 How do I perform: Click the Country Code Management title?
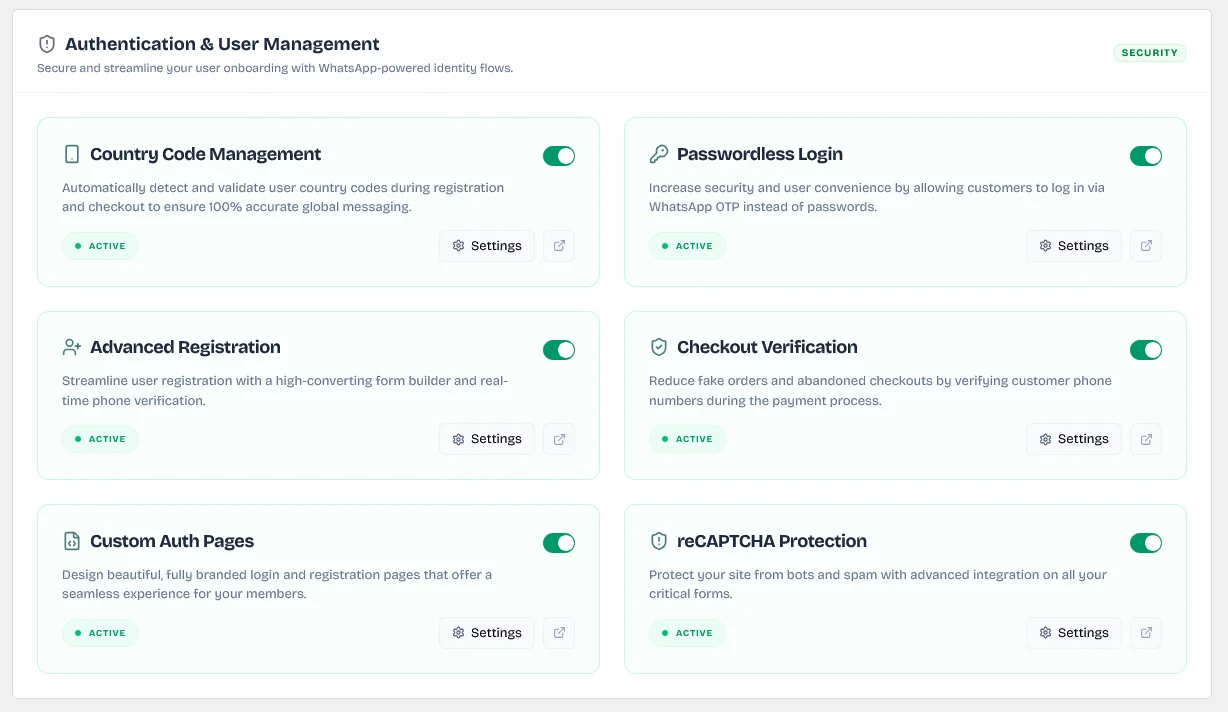tap(206, 154)
